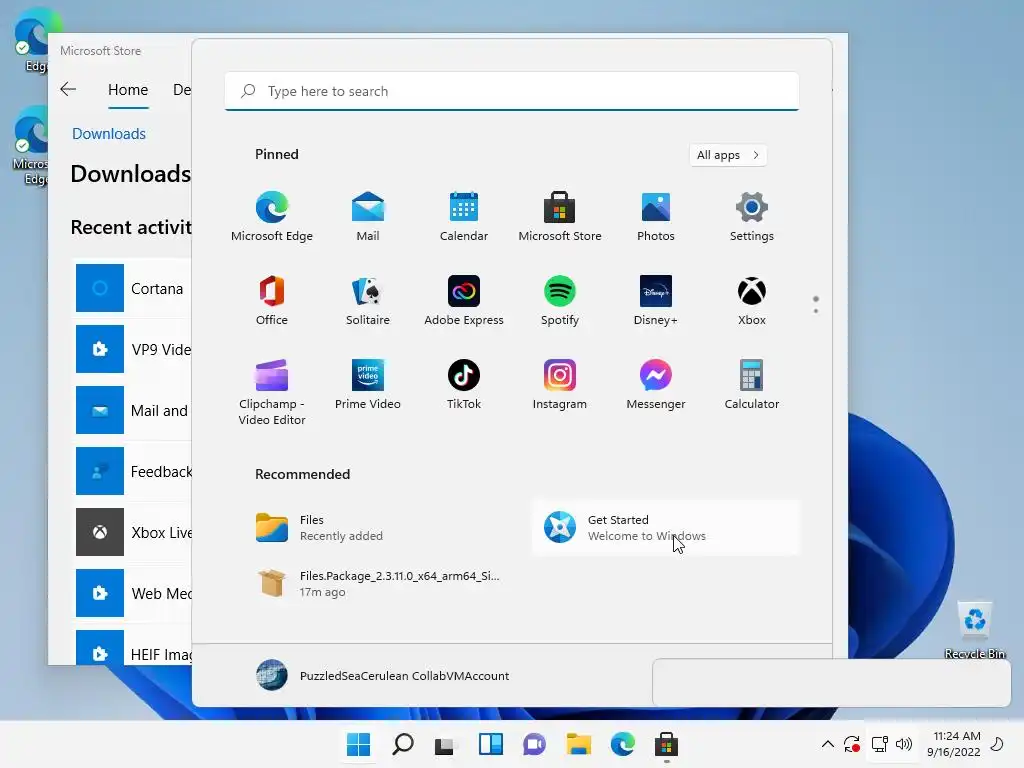Open Instagram
Image resolution: width=1024 pixels, height=768 pixels.
pyautogui.click(x=560, y=385)
